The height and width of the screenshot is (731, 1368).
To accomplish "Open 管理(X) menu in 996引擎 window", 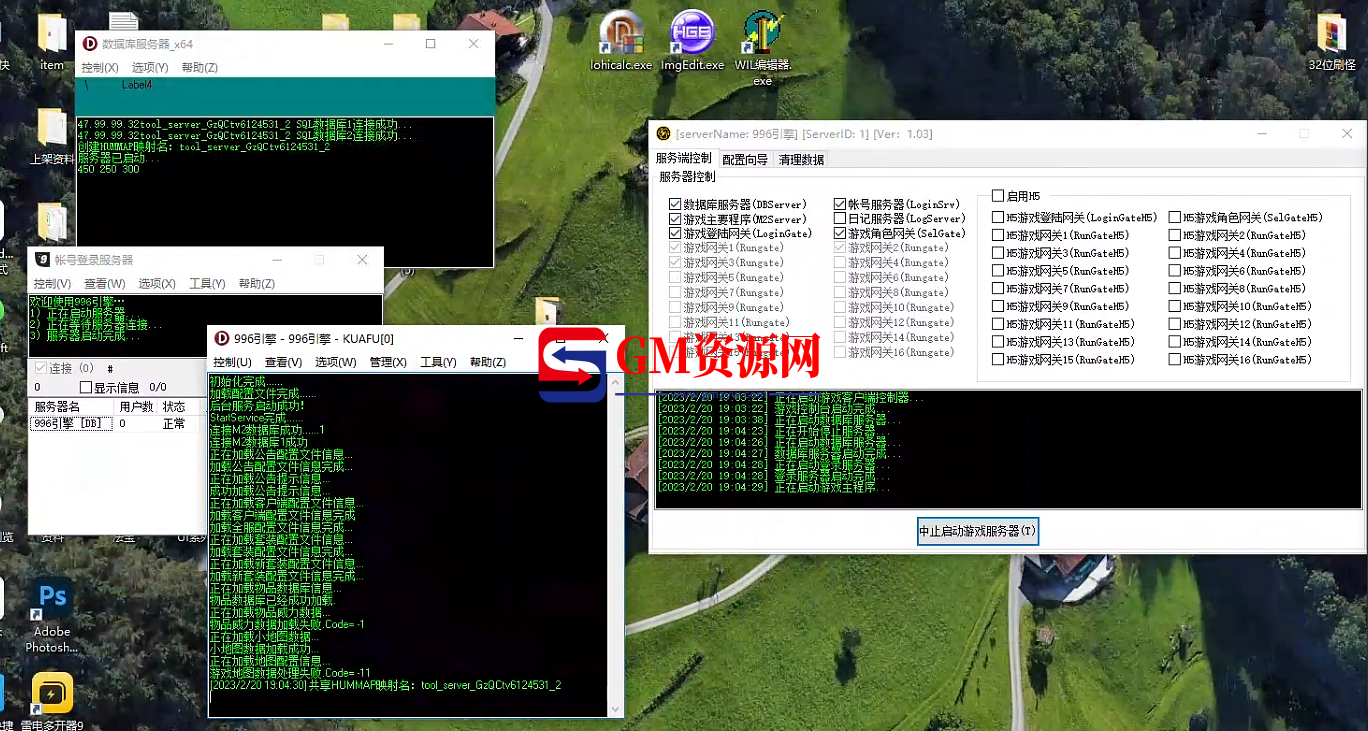I will coord(388,362).
